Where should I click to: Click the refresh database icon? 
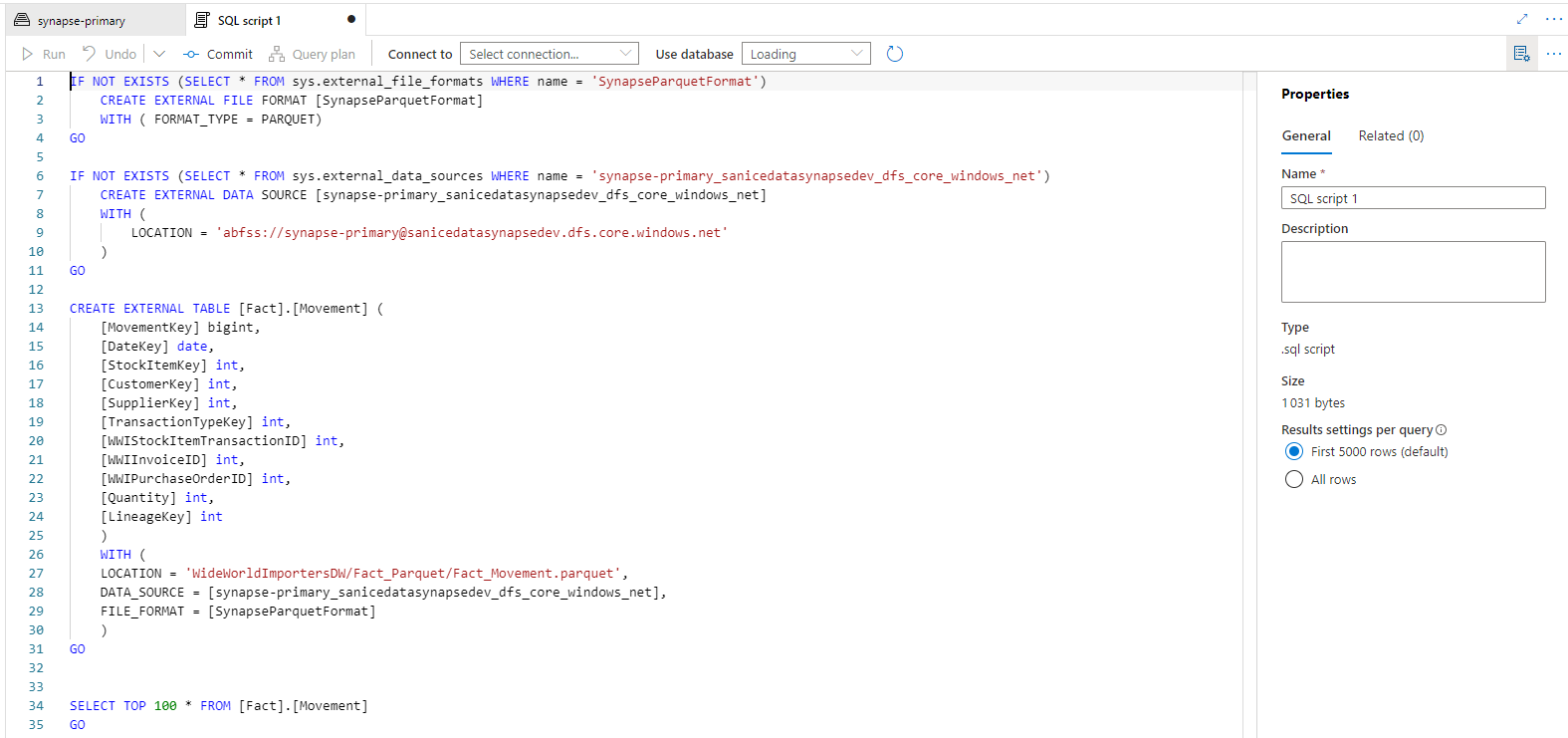pos(895,54)
